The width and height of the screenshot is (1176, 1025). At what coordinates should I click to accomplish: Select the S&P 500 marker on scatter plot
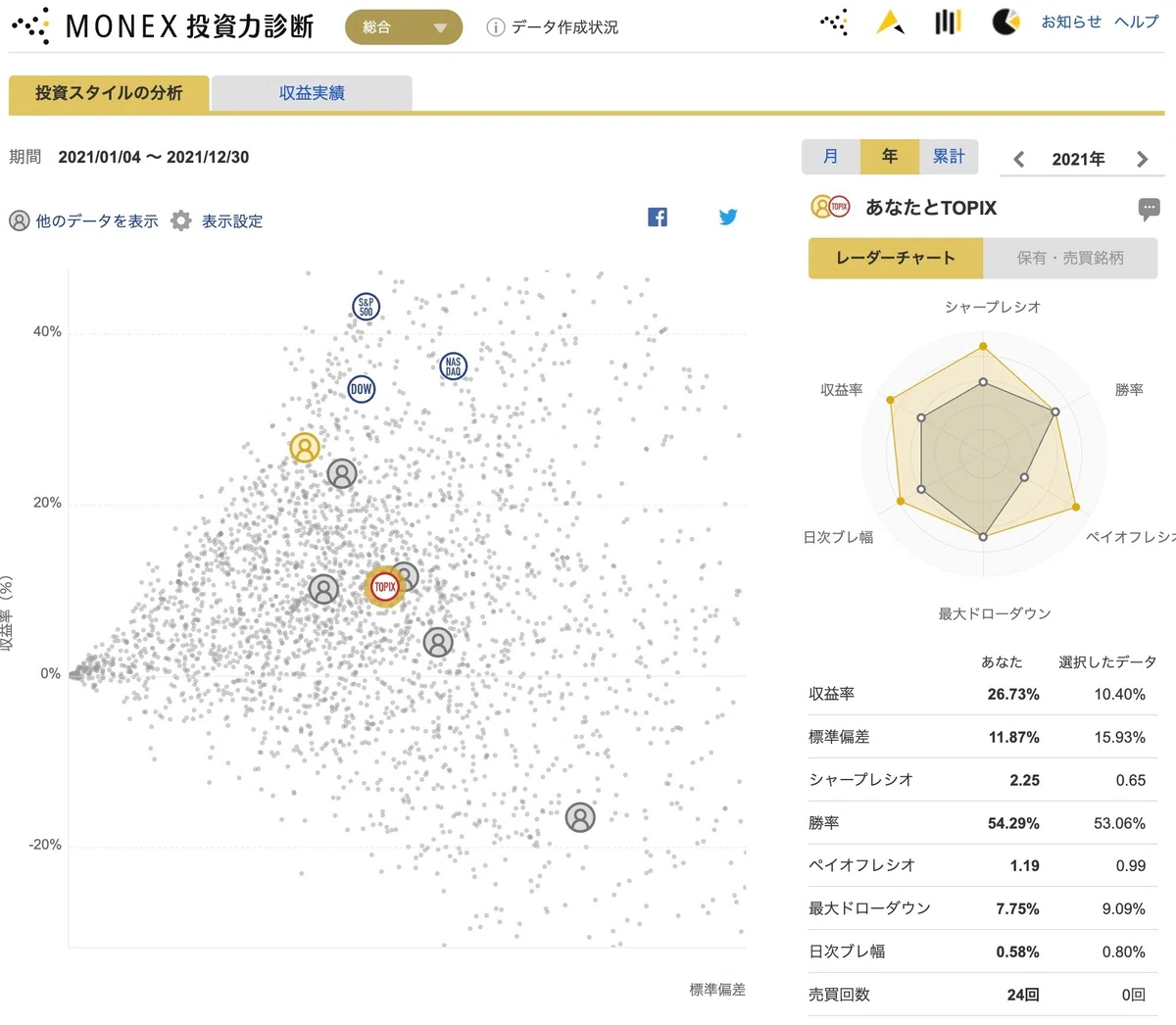[x=366, y=307]
